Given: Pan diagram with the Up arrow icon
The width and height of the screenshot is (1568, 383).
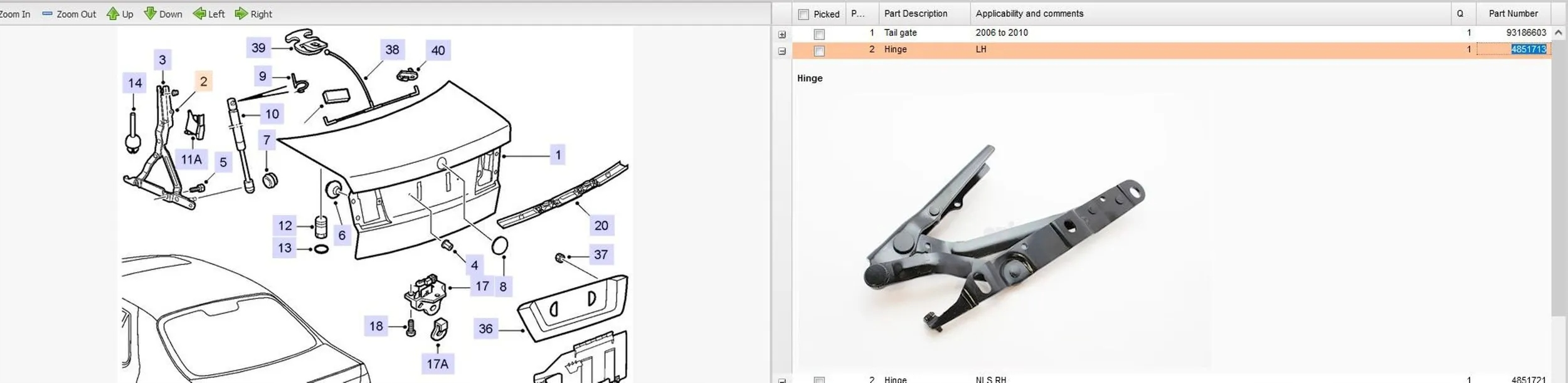Looking at the screenshot, I should coord(112,14).
